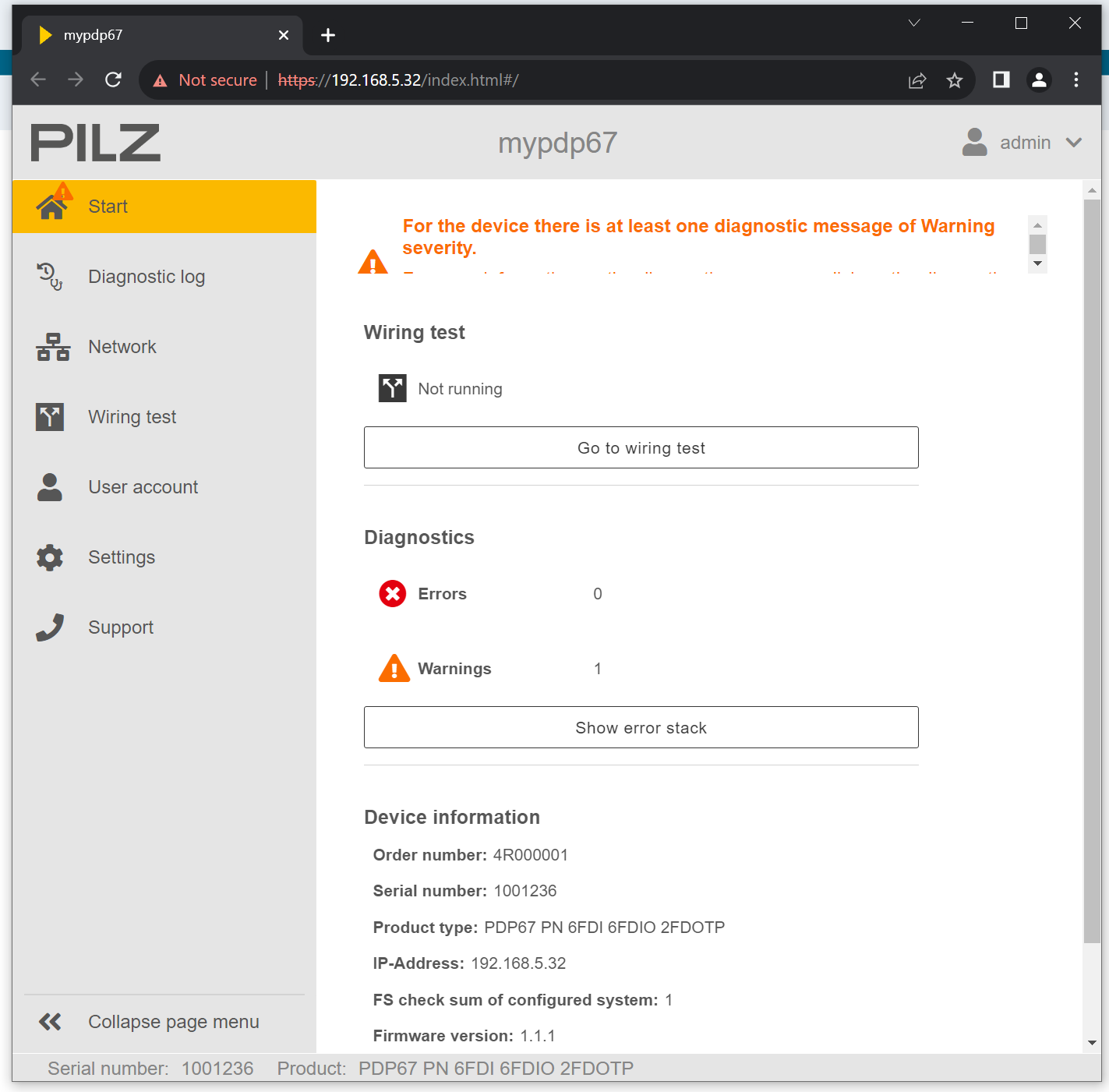The height and width of the screenshot is (1092, 1109).
Task: Open the Network menu item
Action: [x=164, y=347]
